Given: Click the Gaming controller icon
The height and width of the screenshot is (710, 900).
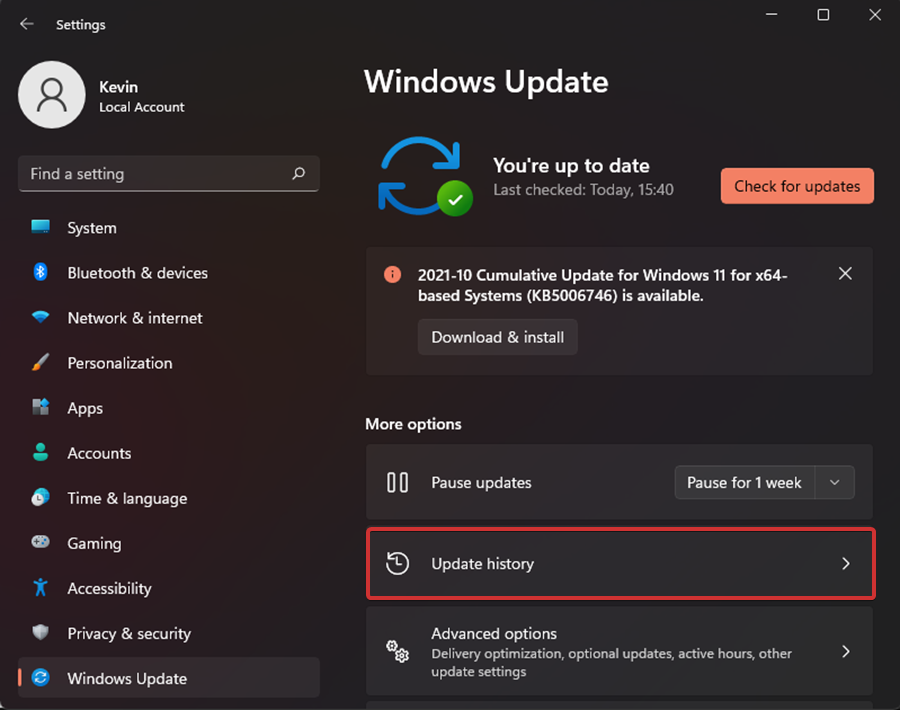Looking at the screenshot, I should click(x=41, y=543).
